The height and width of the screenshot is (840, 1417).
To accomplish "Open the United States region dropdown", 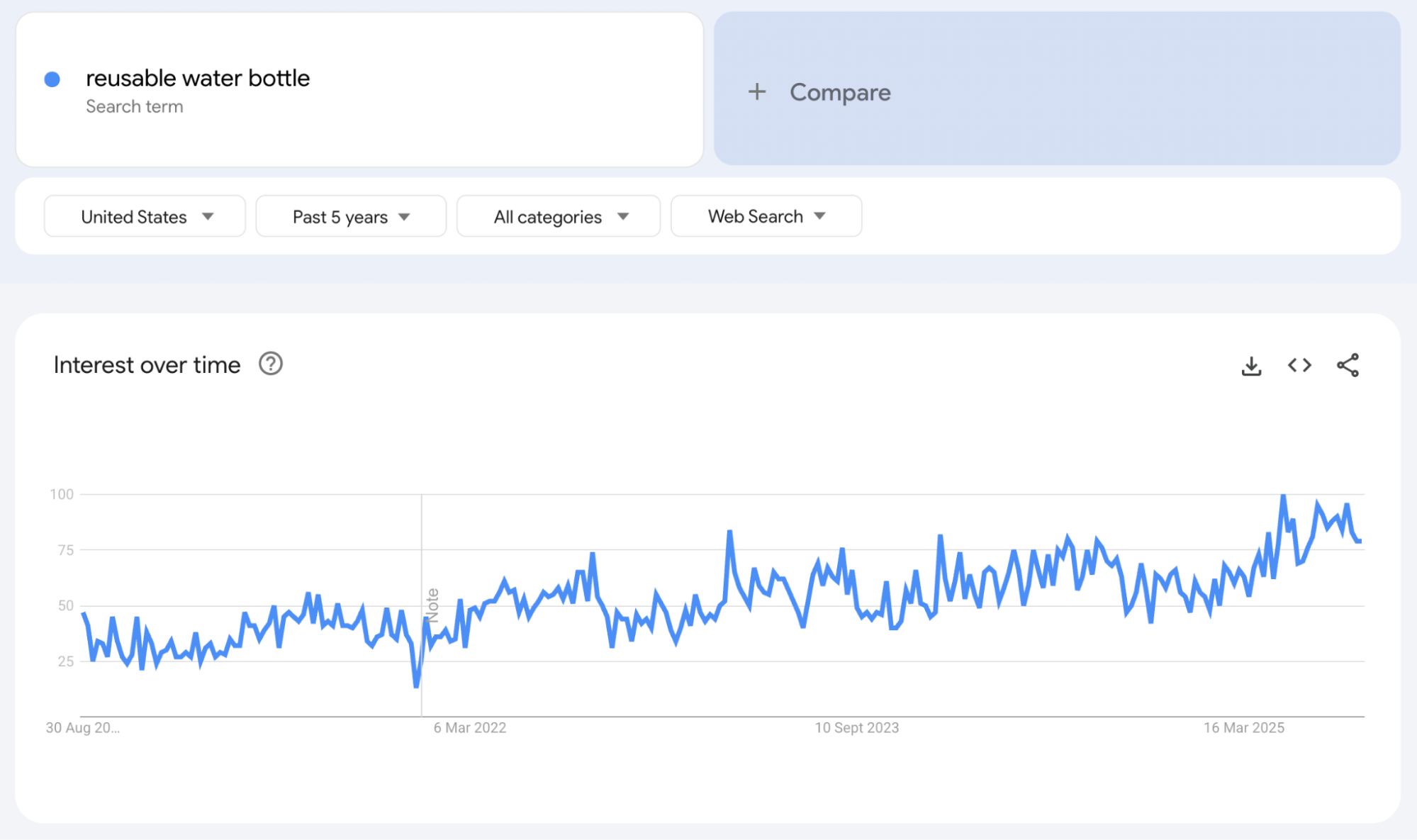I will tap(144, 216).
